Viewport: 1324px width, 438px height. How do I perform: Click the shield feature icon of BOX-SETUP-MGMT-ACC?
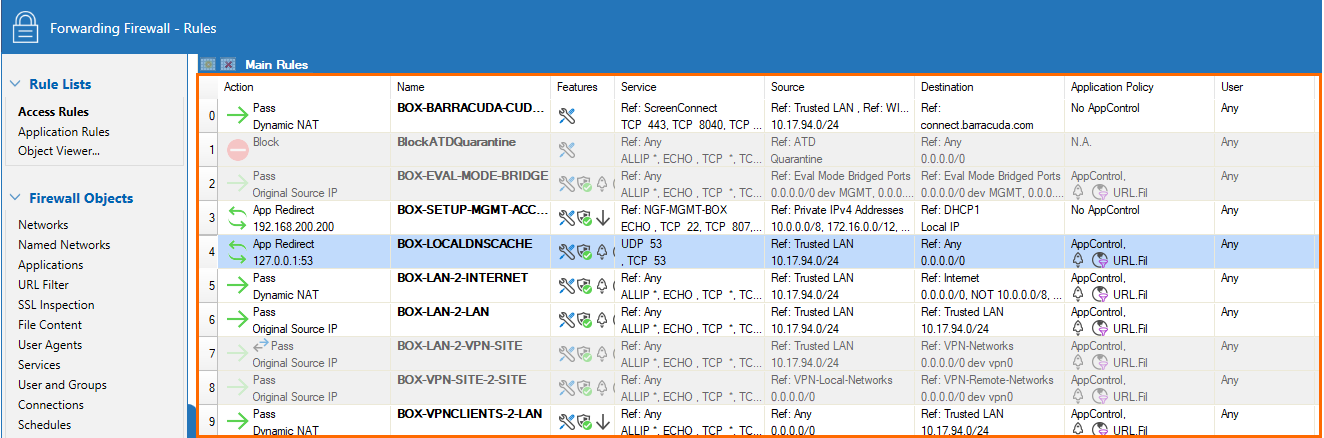click(585, 218)
